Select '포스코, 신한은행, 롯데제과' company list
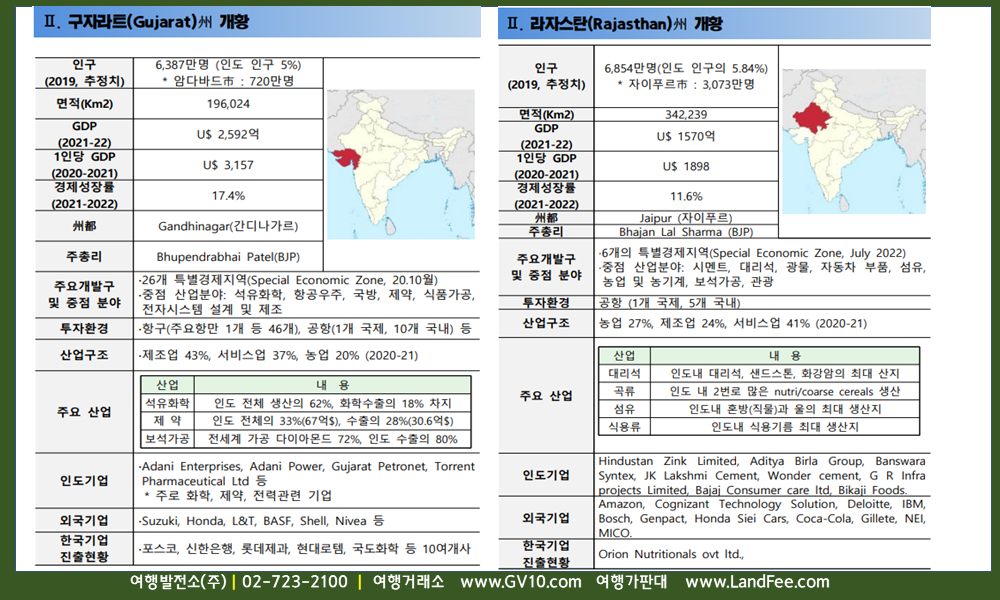The width and height of the screenshot is (1000, 600). (x=304, y=548)
